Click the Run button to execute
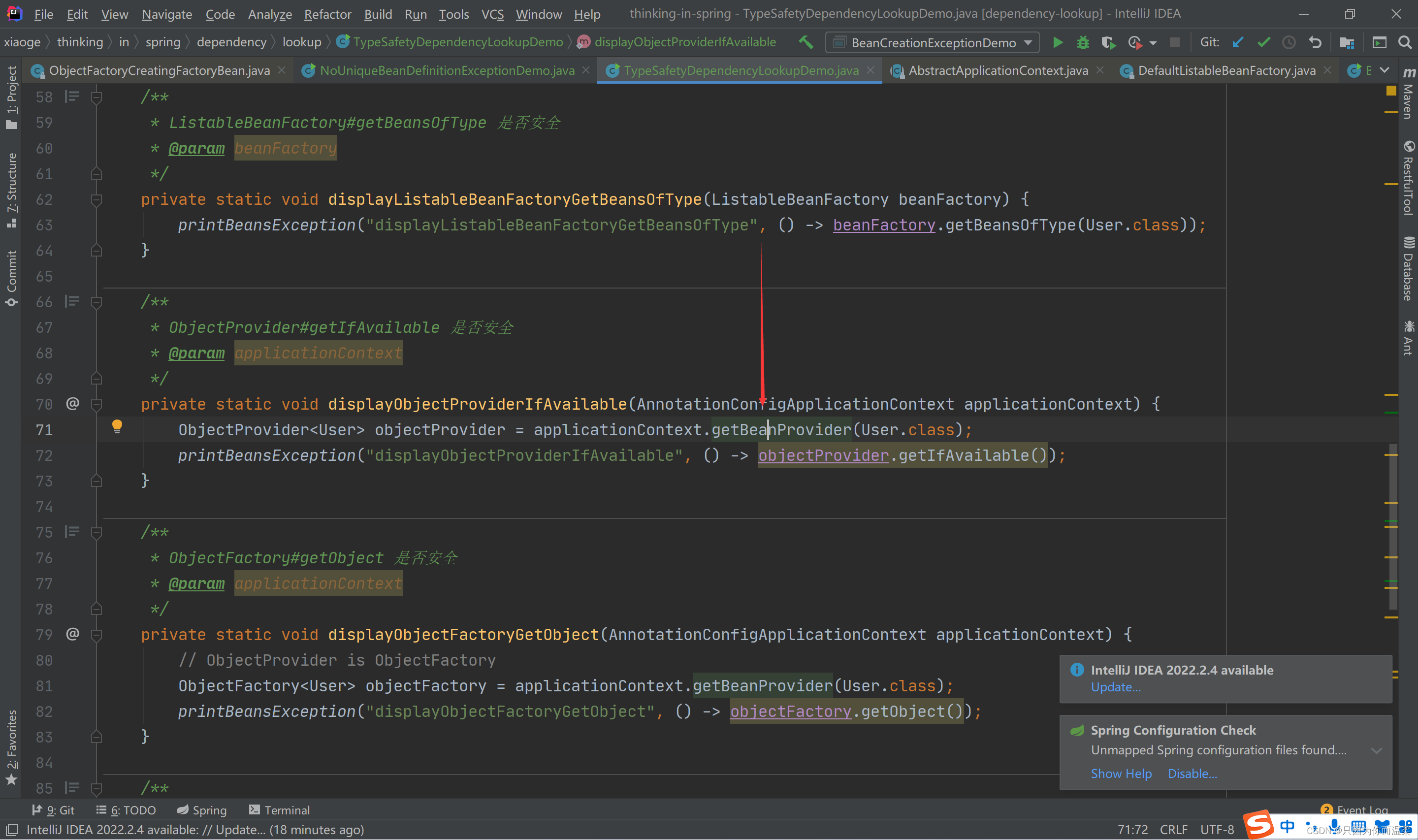This screenshot has height=840, width=1418. (x=1058, y=42)
